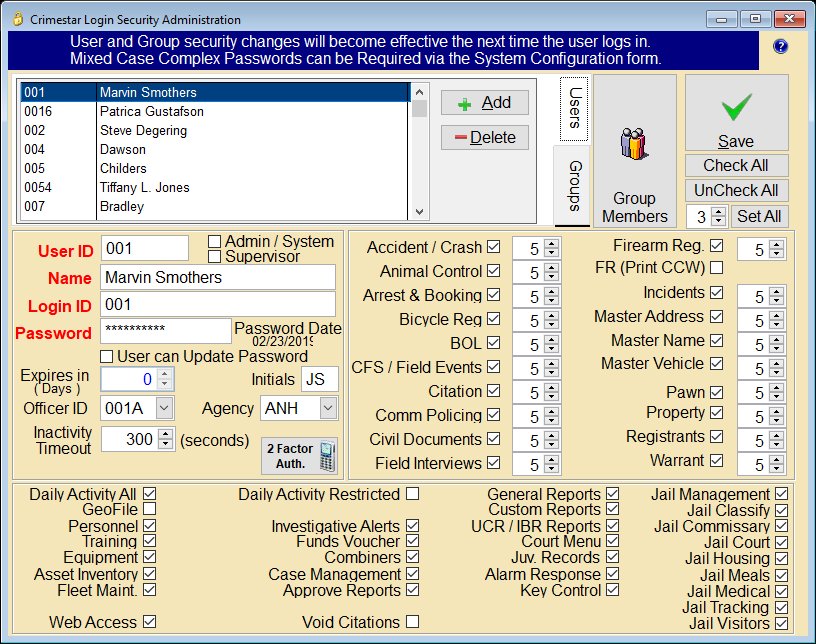The image size is (816, 644).
Task: Click the Password input field
Action: 166,331
